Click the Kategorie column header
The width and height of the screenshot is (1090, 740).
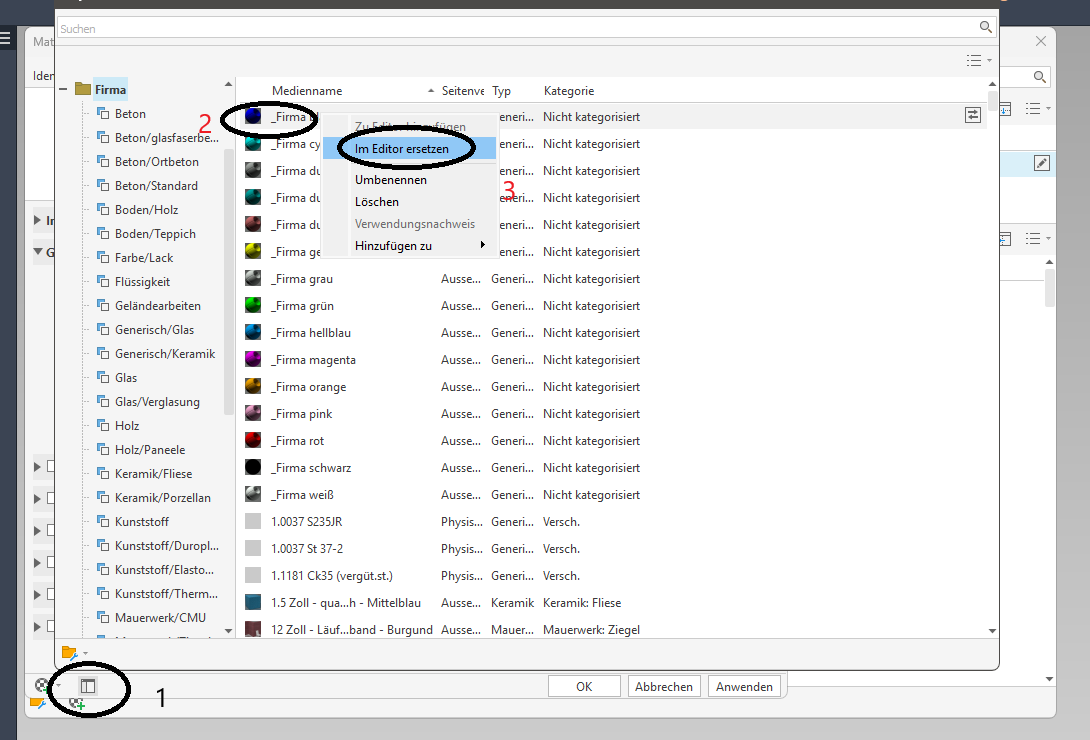coord(569,91)
